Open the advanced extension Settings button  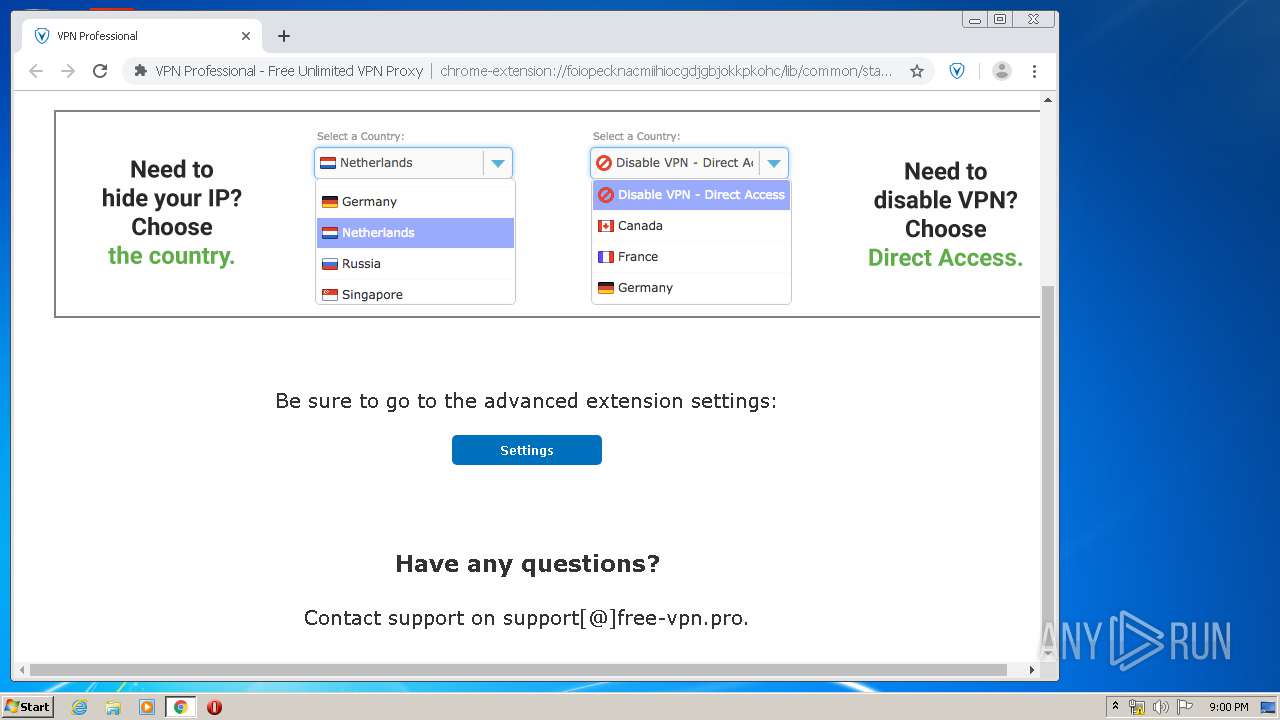click(527, 450)
